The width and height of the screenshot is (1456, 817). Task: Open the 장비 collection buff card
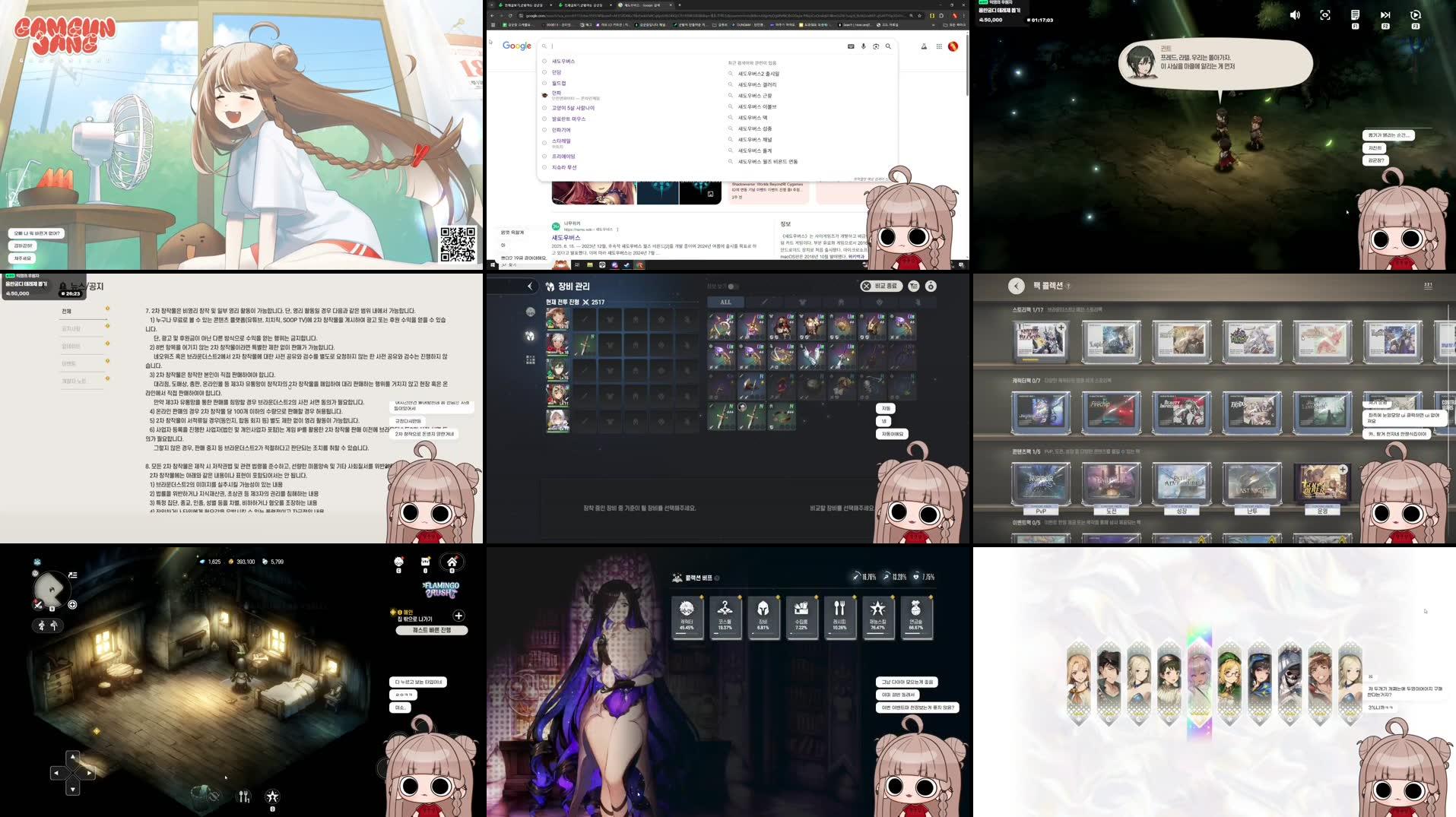click(763, 617)
